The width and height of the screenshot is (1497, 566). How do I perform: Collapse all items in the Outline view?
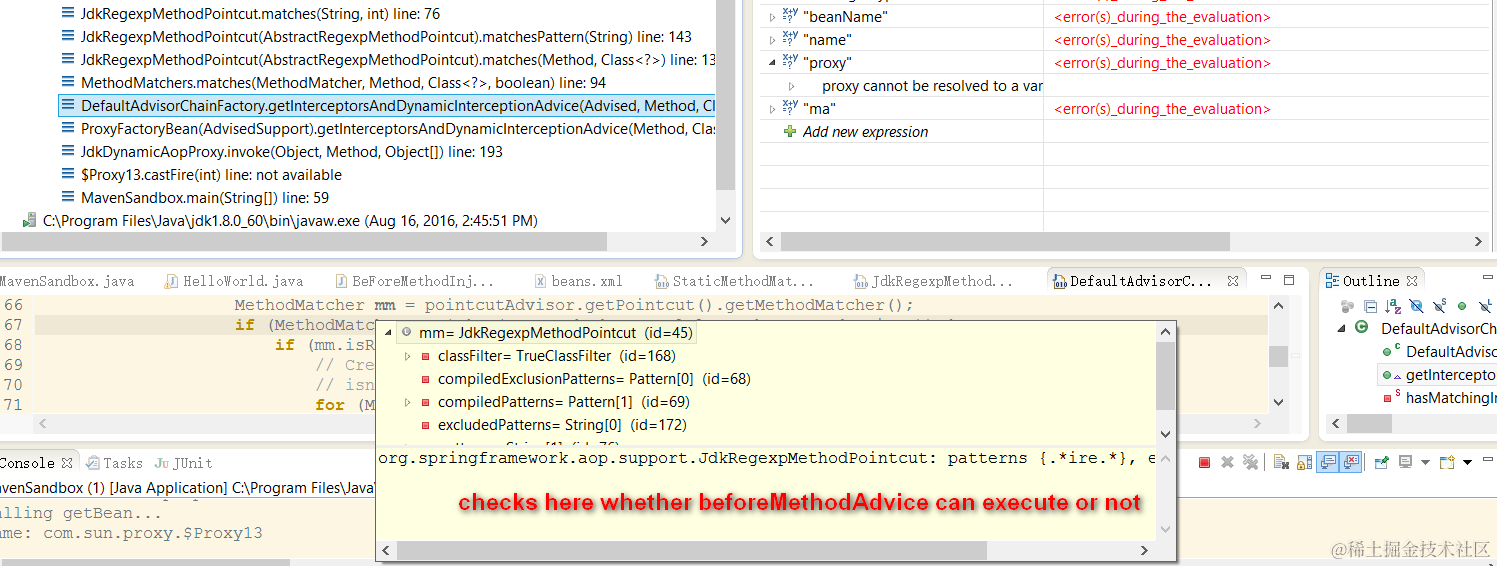pos(1371,306)
